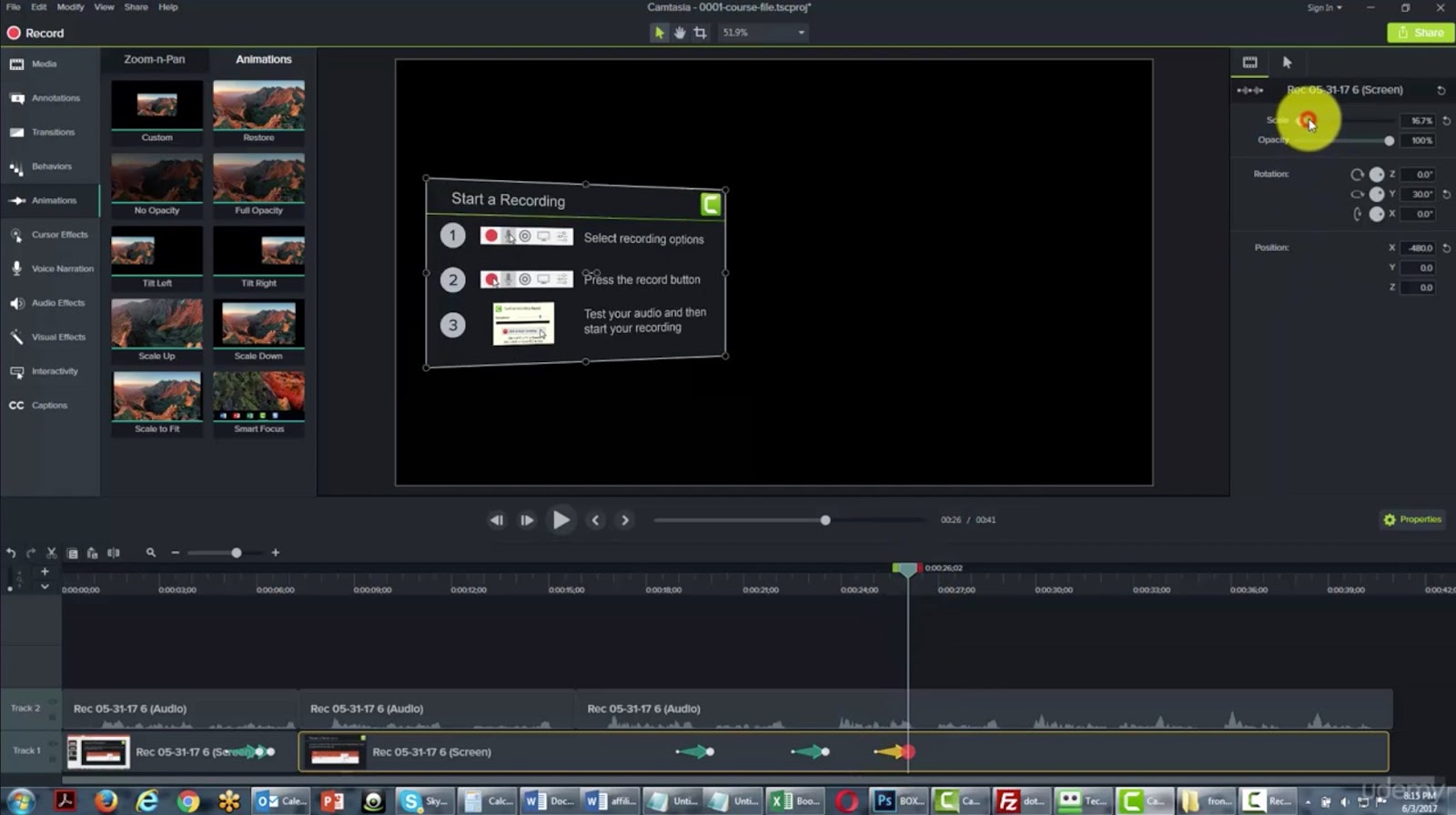Redo the last timeline action
1456x815 pixels.
(x=31, y=553)
